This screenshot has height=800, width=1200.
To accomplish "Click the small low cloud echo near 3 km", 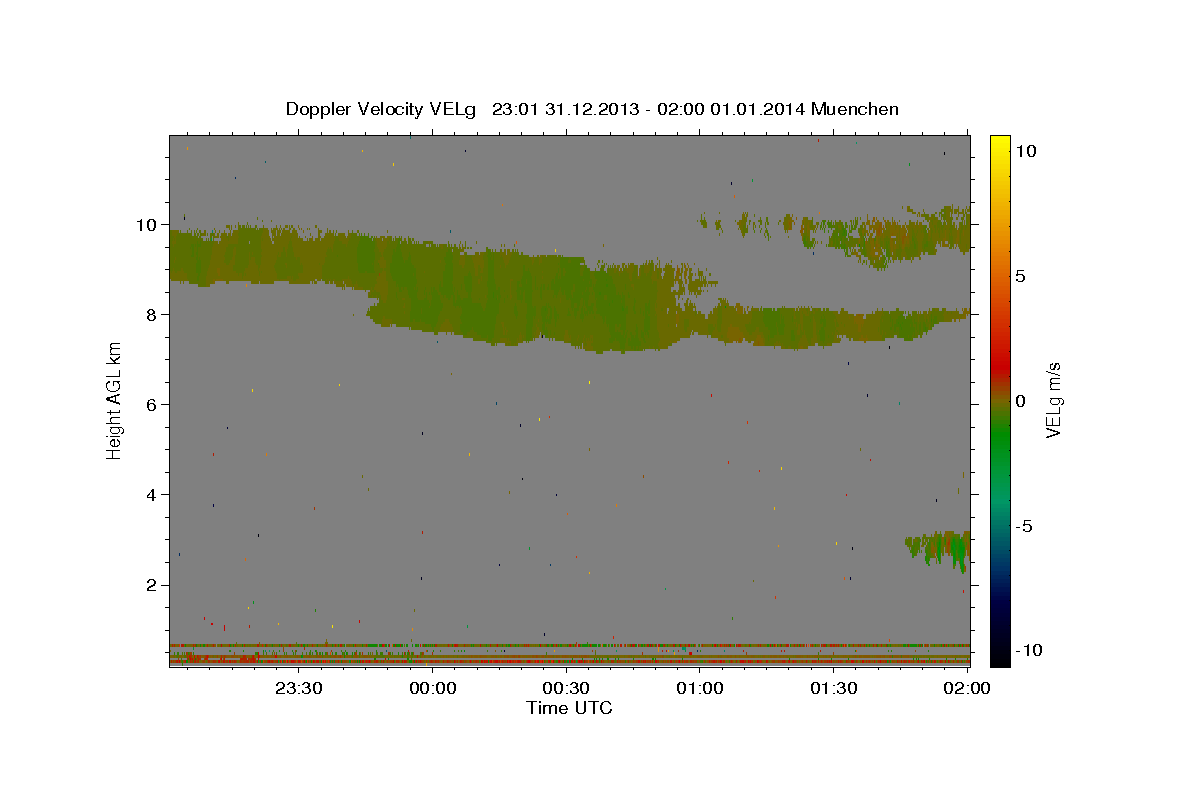I will pyautogui.click(x=938, y=550).
